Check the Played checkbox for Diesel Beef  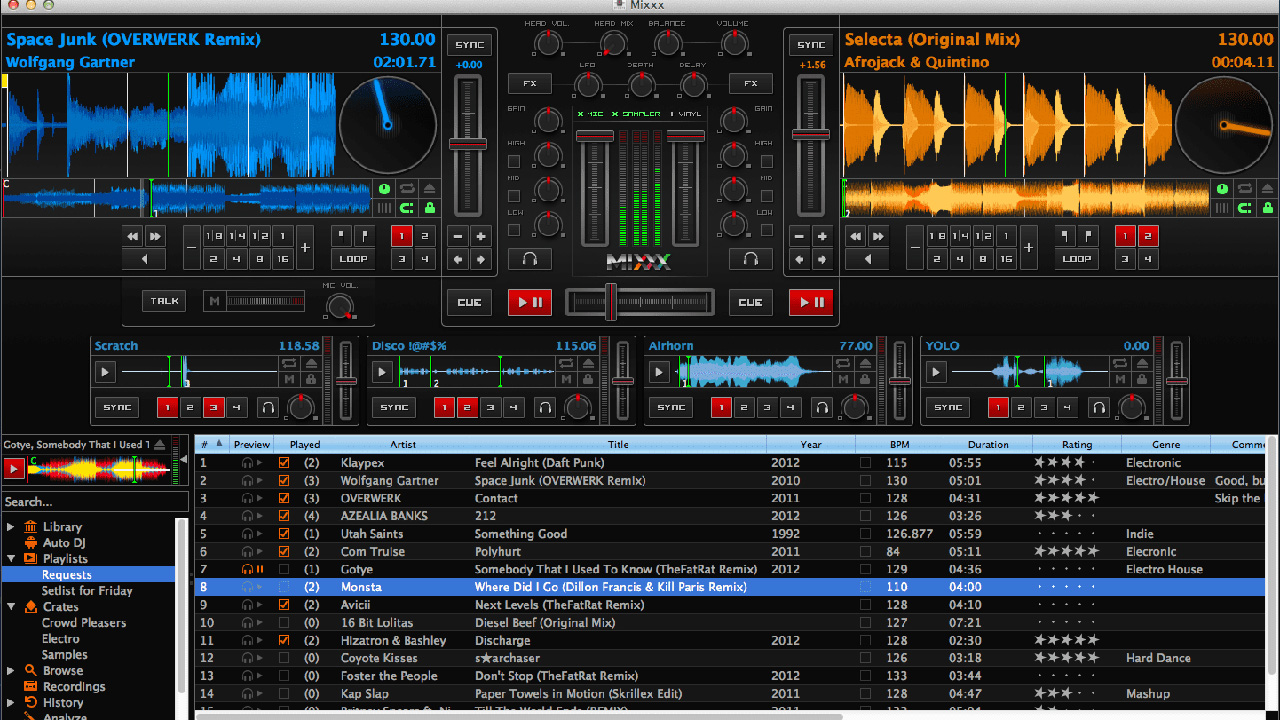point(283,622)
